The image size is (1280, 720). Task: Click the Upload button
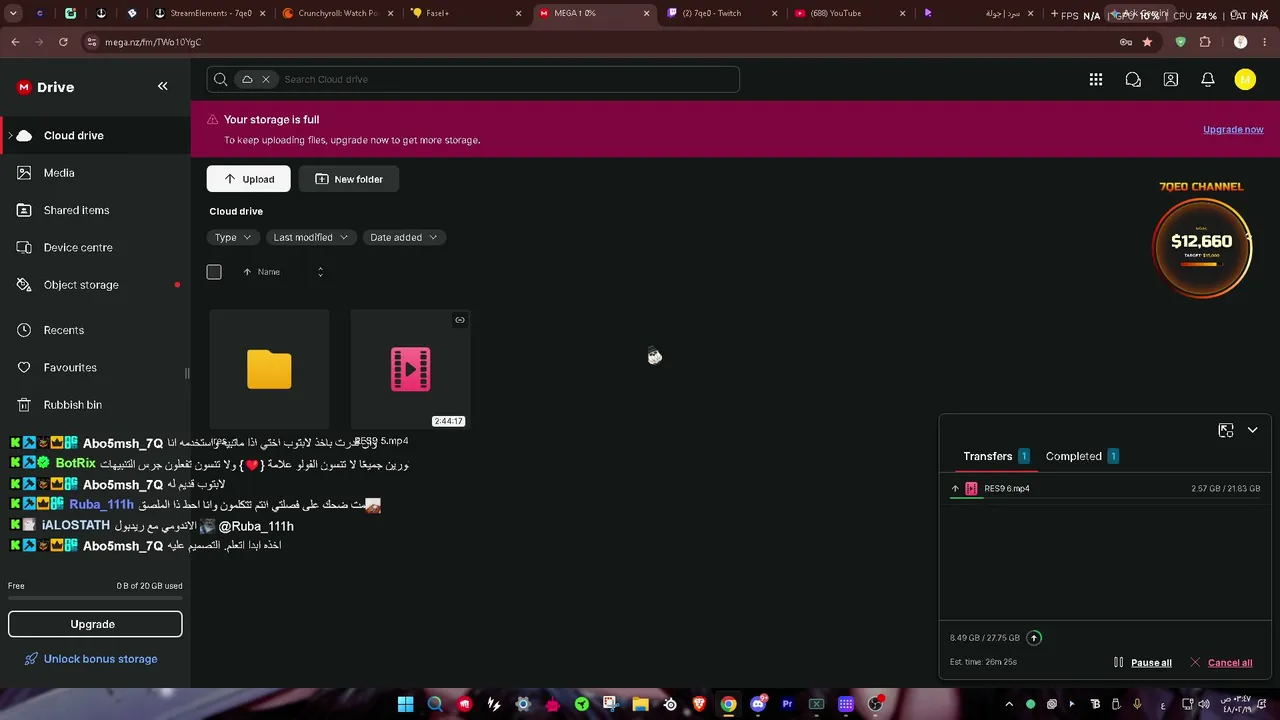(x=248, y=179)
